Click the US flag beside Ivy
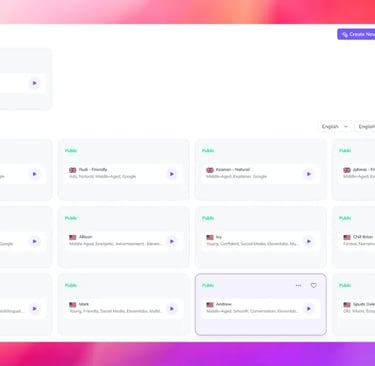This screenshot has height=366, width=375. [210, 237]
